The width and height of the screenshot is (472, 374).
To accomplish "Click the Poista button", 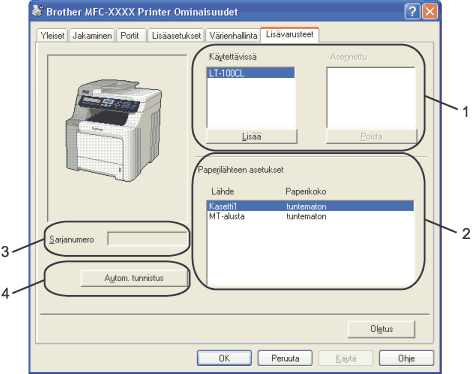I will coord(371,136).
